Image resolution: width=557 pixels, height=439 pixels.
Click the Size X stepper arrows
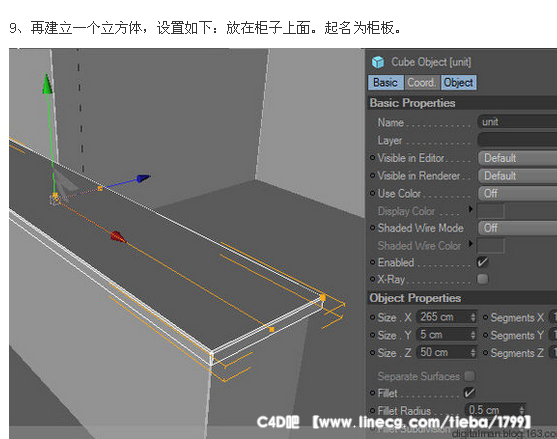473,317
